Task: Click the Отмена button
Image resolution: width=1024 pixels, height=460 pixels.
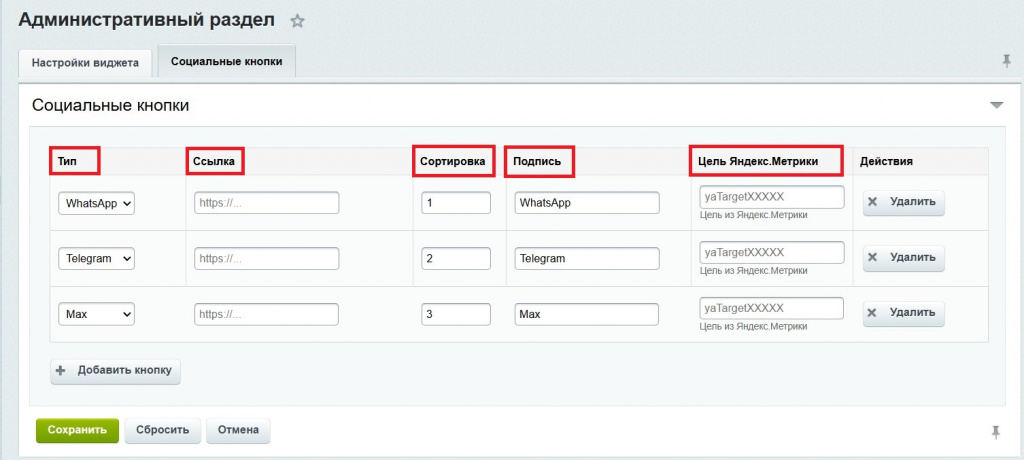Action: click(238, 430)
